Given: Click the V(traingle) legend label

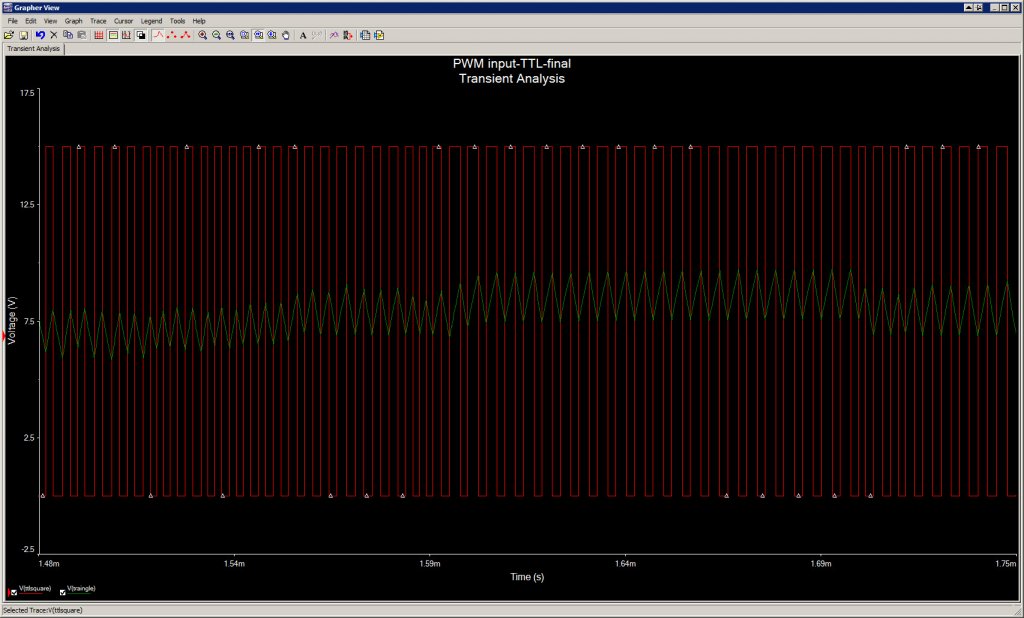Looking at the screenshot, I should coord(81,588).
